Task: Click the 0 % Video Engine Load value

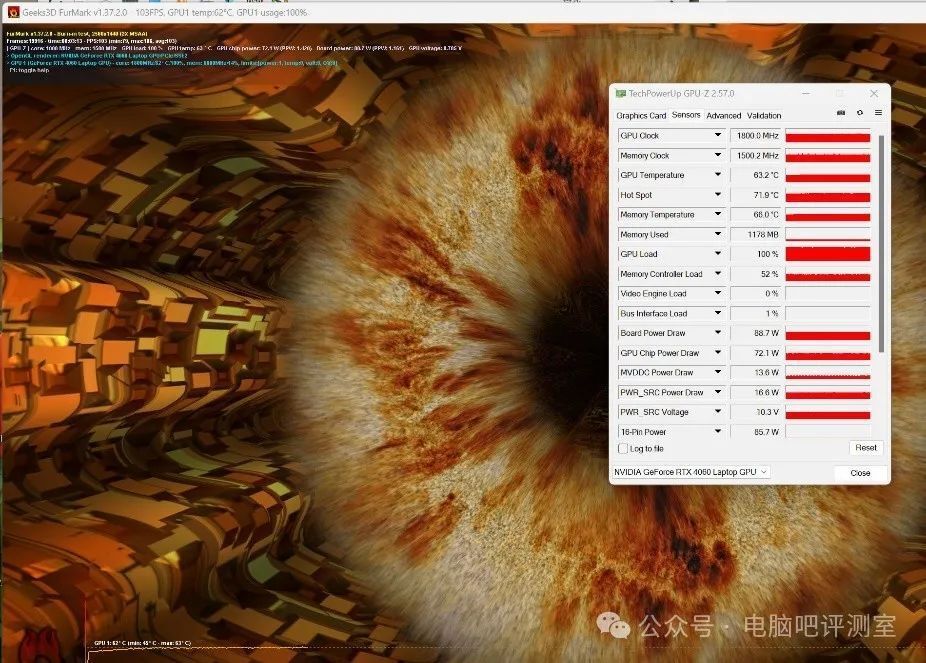Action: coord(755,294)
